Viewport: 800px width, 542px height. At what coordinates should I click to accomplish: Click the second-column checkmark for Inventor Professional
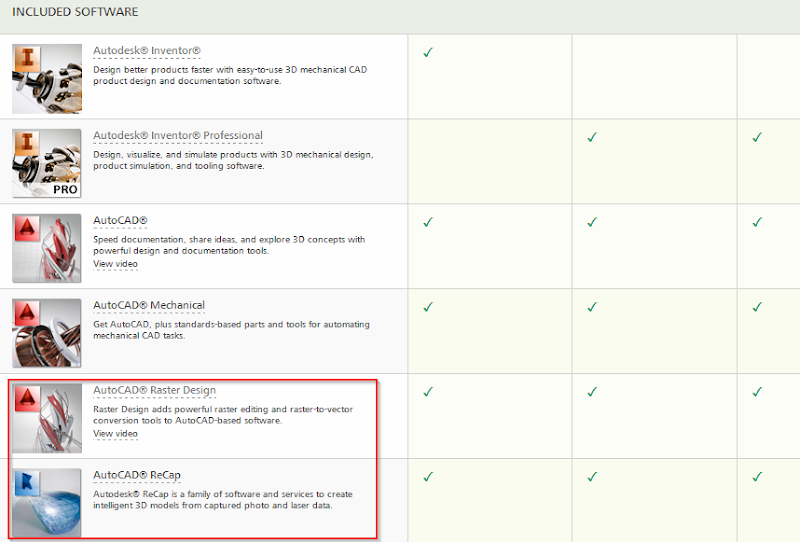(592, 137)
